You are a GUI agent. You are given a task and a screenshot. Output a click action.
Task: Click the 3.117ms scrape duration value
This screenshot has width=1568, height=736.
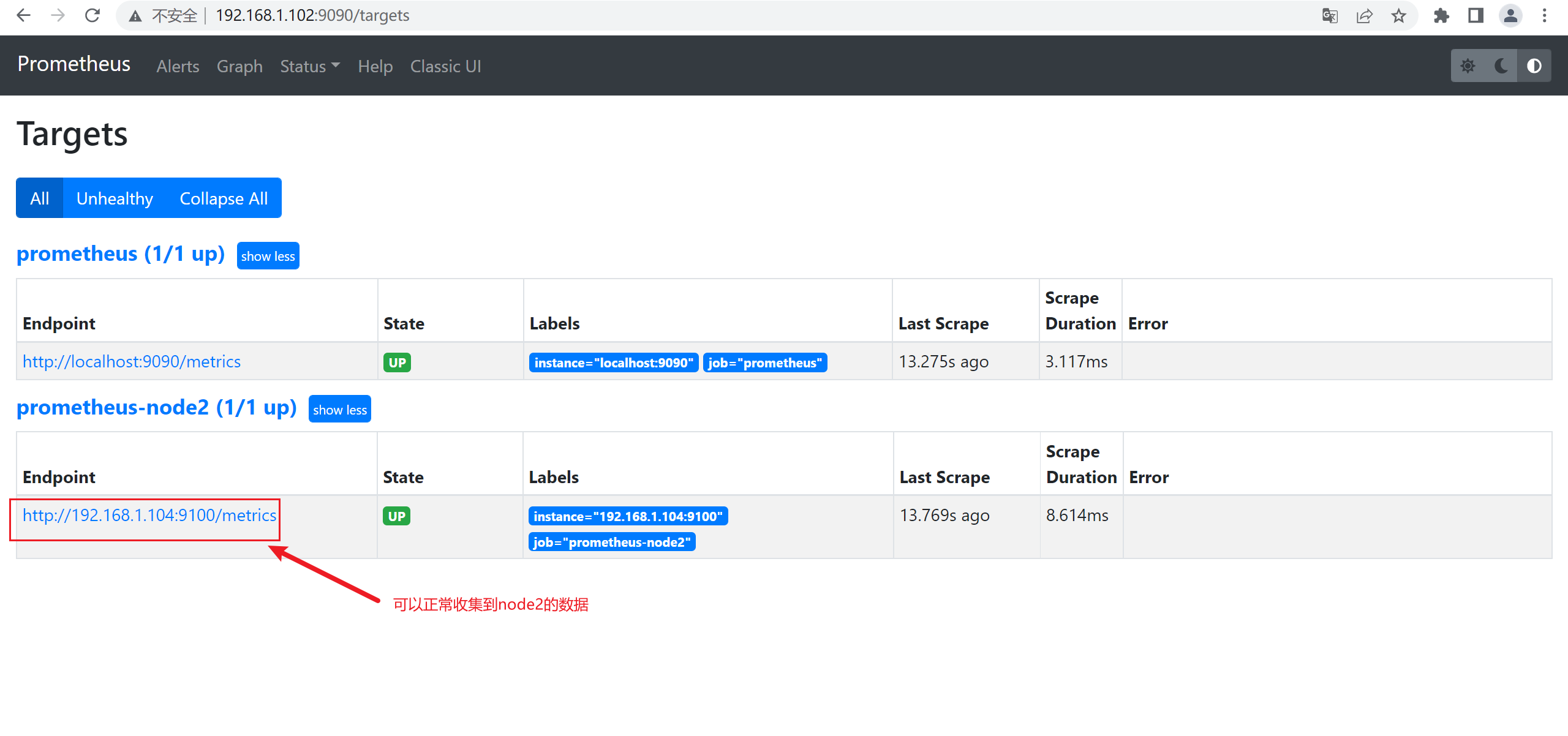1076,361
